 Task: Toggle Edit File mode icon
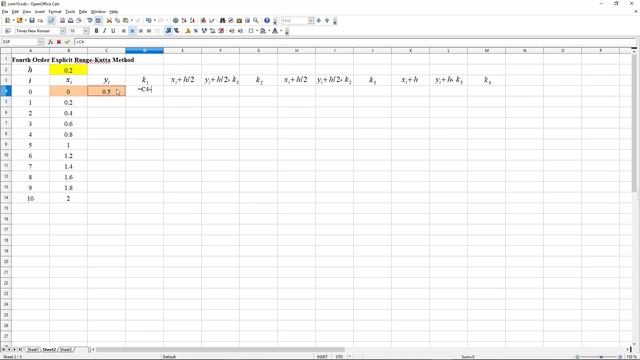[x=51, y=20]
